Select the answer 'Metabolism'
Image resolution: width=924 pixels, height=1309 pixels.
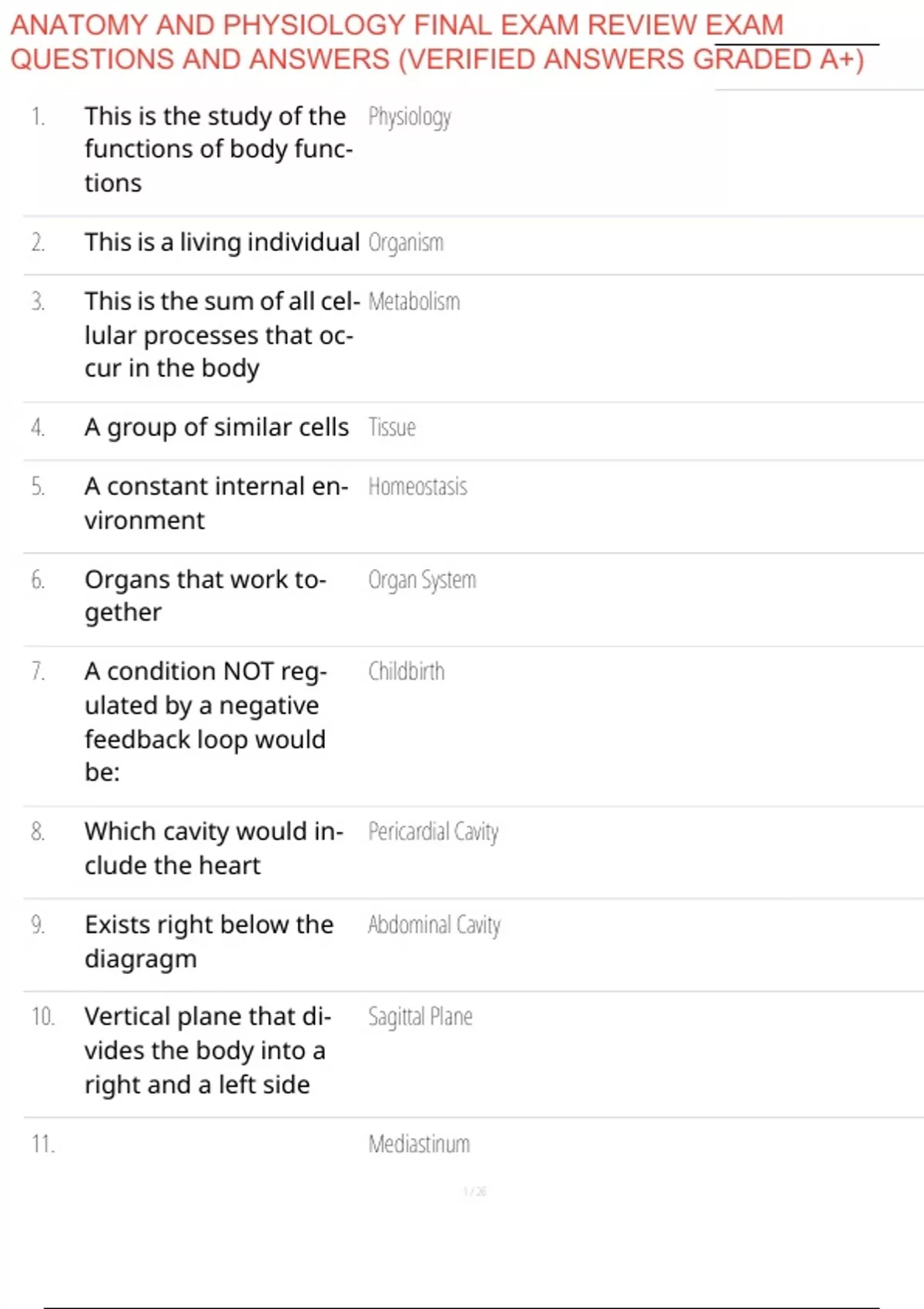tap(414, 301)
